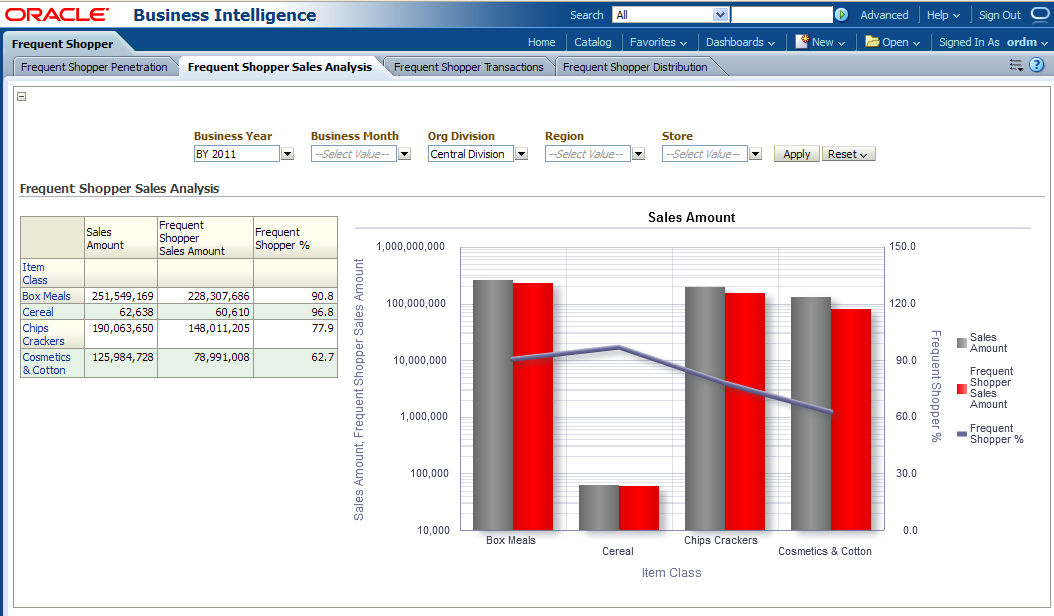Viewport: 1054px width, 616px height.
Task: Click the New document icon
Action: [x=802, y=42]
